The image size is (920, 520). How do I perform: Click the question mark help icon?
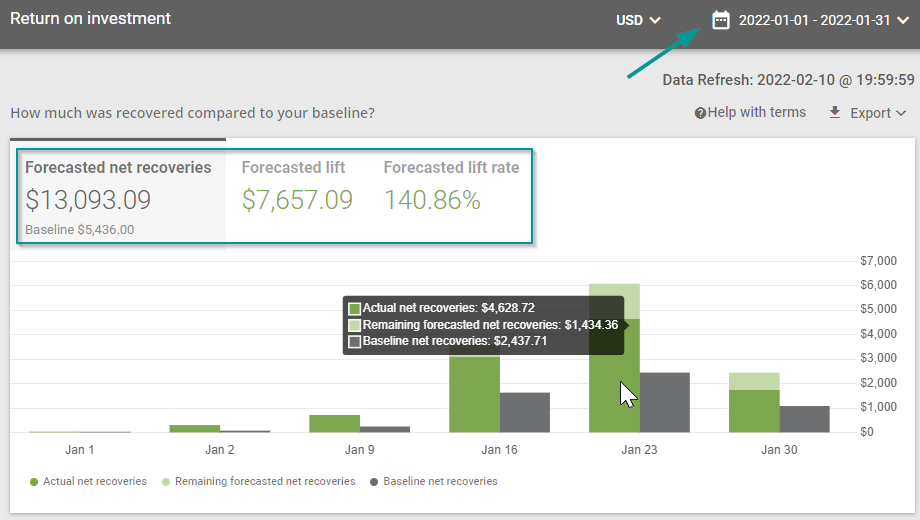pyautogui.click(x=700, y=113)
